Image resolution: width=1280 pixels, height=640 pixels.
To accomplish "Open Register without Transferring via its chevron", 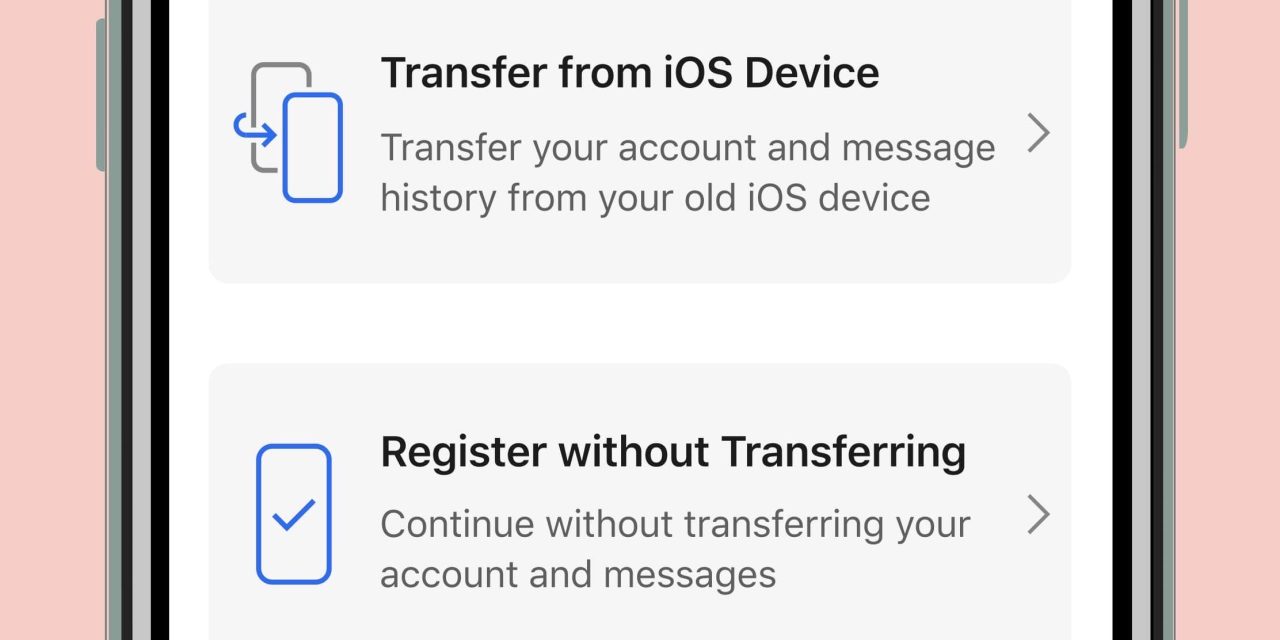I will [x=1039, y=515].
